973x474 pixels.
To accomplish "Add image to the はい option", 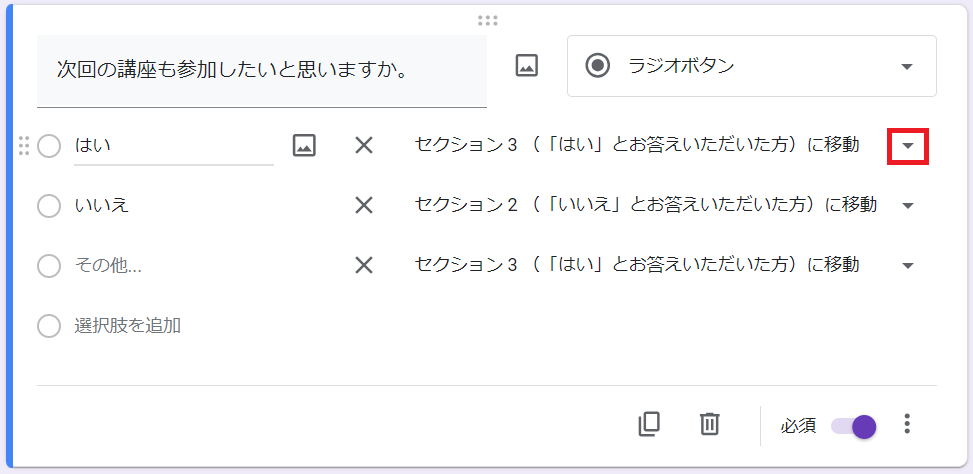I will (304, 146).
